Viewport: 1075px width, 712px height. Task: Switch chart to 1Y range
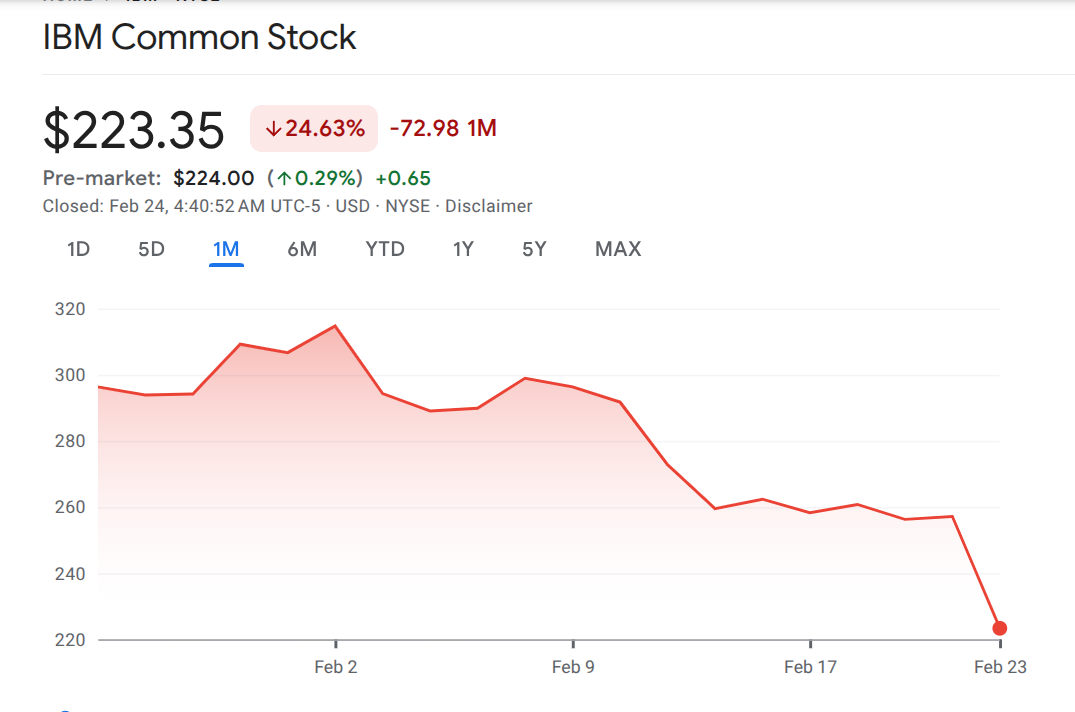point(463,249)
